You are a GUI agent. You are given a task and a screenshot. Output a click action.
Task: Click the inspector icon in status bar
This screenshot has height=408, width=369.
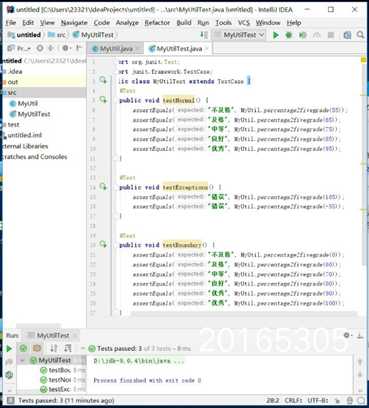(x=349, y=400)
